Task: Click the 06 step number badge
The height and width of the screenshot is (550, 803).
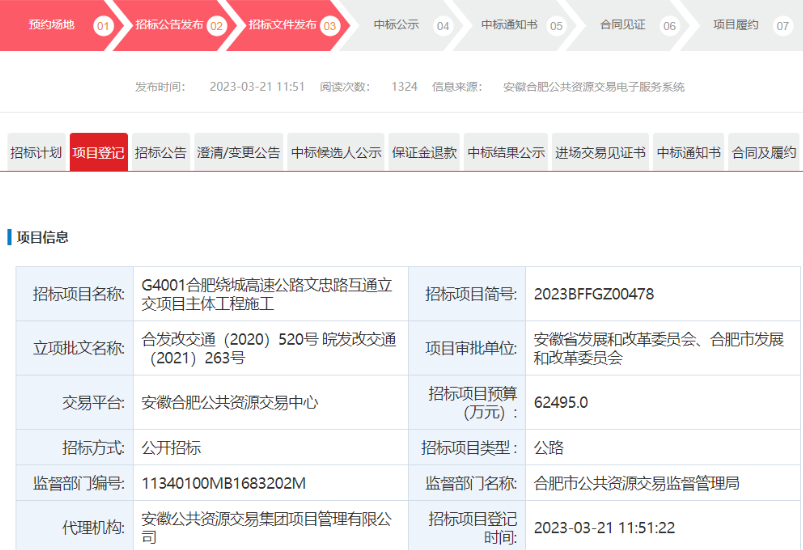Action: [669, 26]
